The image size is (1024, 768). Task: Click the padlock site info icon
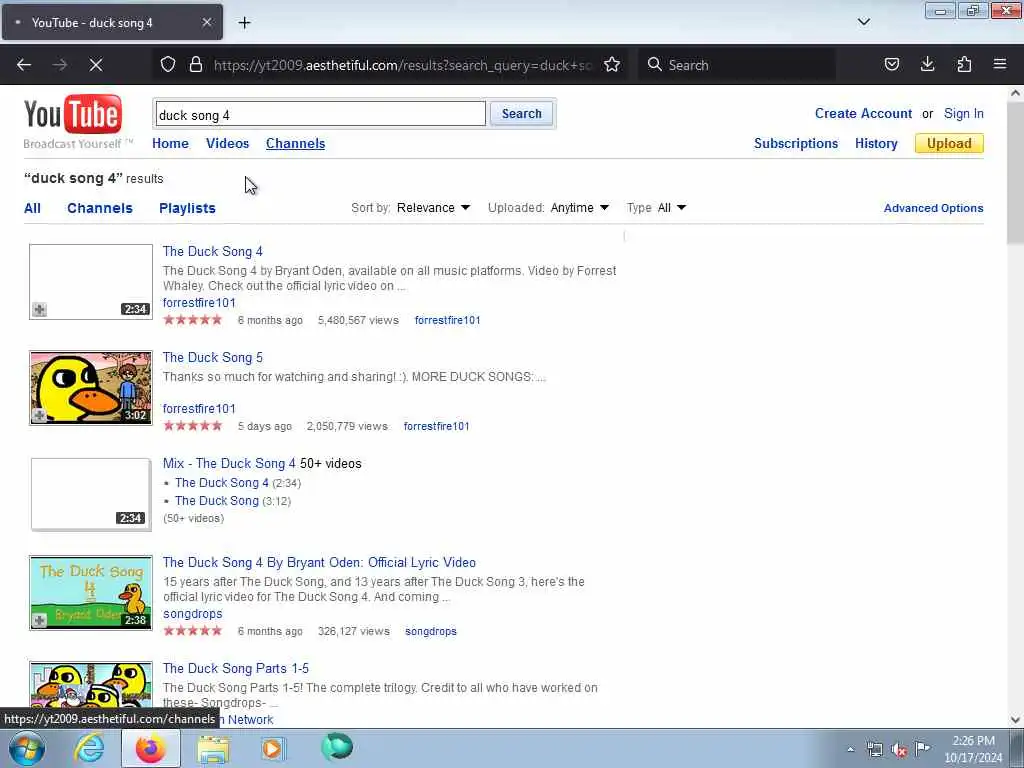(195, 65)
